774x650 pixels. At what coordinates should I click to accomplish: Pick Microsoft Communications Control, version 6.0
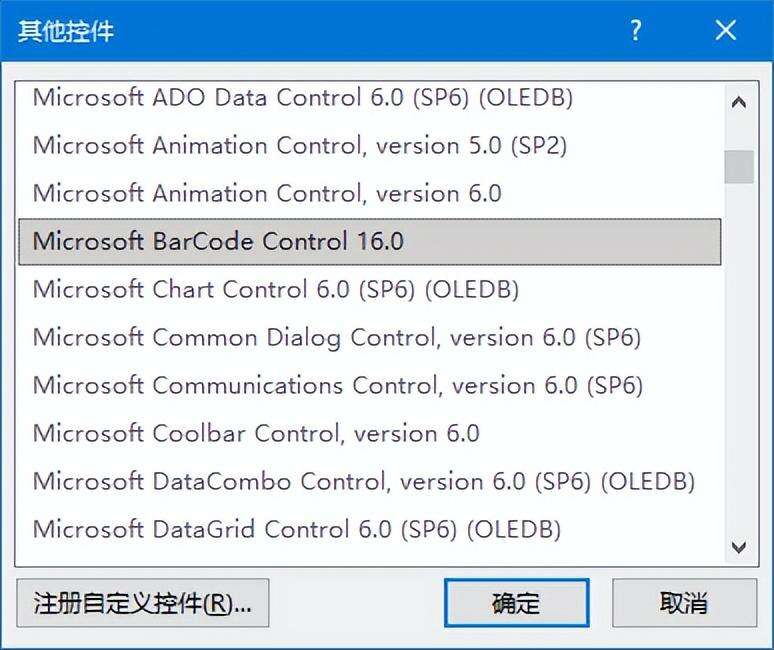click(x=370, y=385)
